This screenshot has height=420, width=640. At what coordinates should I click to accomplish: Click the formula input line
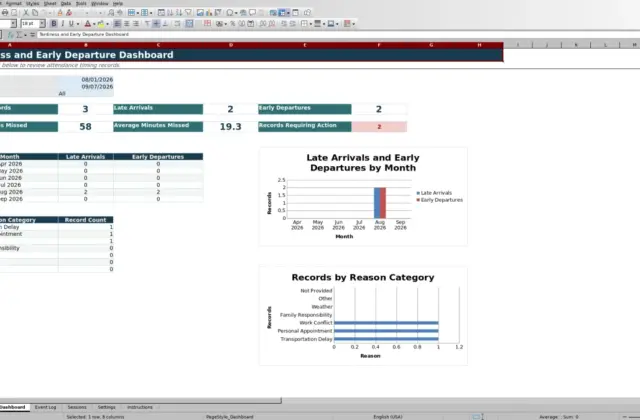point(339,35)
